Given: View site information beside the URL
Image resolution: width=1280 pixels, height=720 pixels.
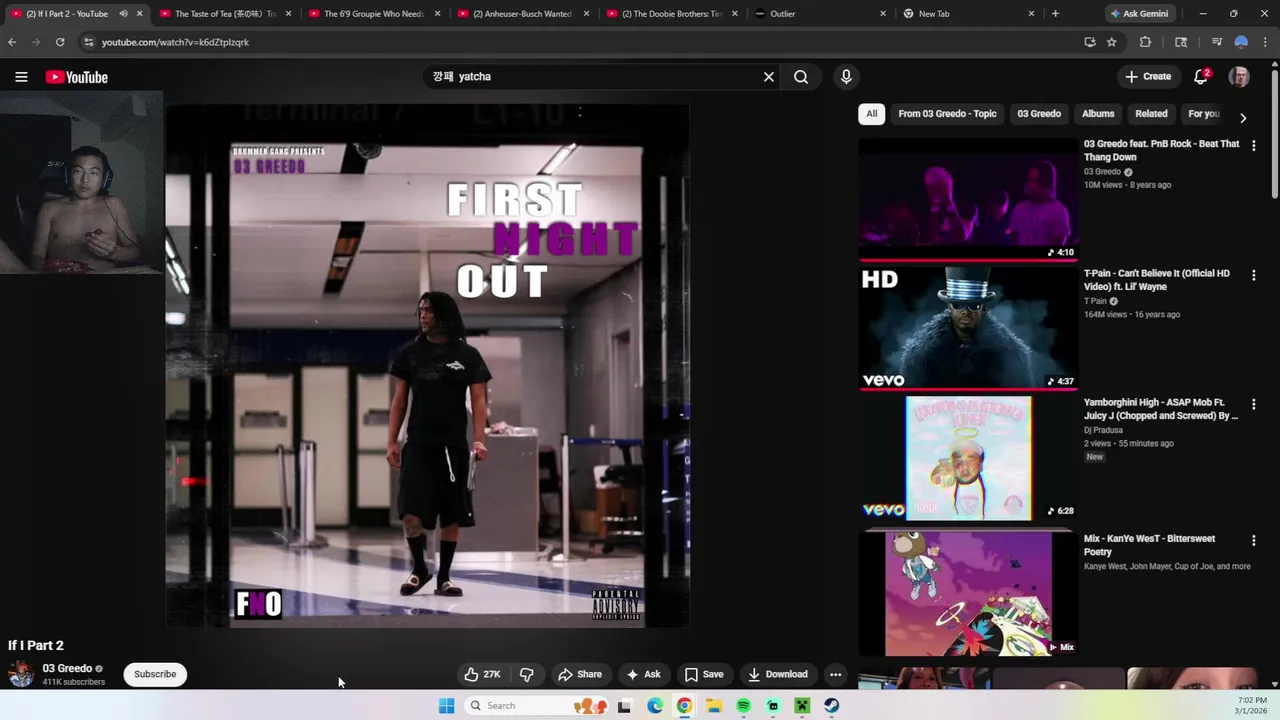Looking at the screenshot, I should tap(88, 42).
